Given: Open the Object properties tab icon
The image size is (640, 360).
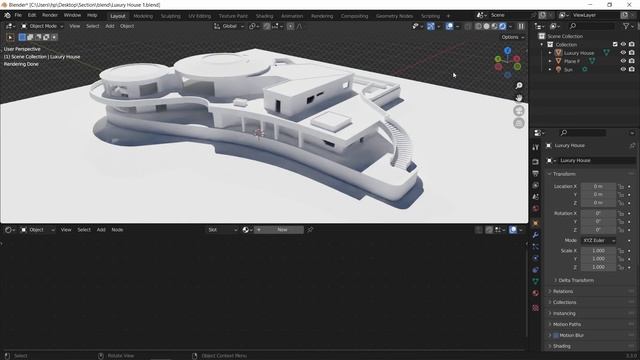Looking at the screenshot, I should pos(536,223).
